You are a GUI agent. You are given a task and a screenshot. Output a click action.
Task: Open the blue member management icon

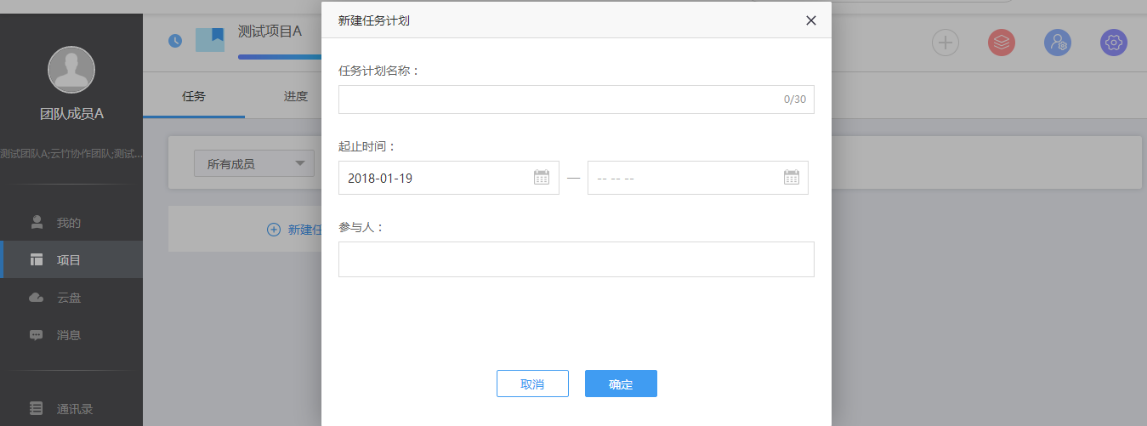[x=1057, y=42]
